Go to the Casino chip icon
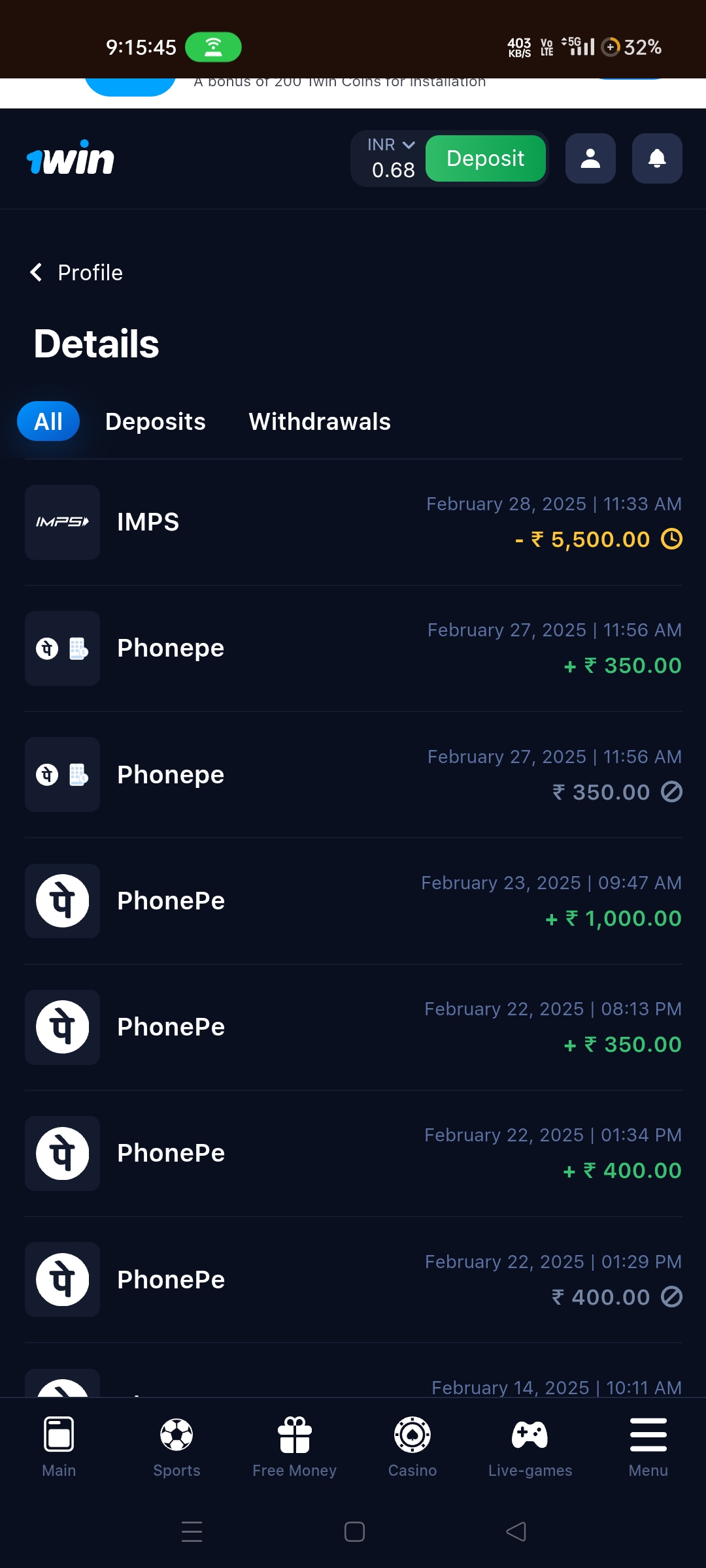 (412, 1435)
